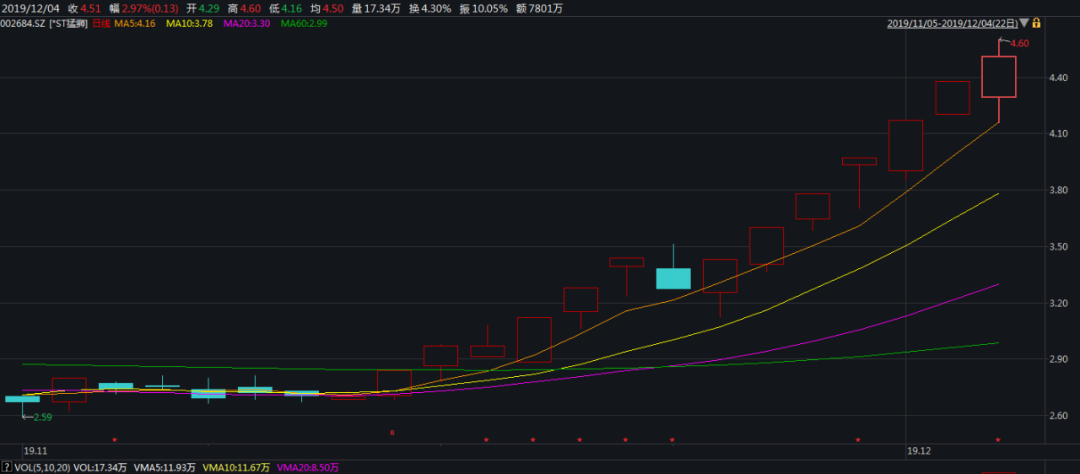The height and width of the screenshot is (474, 1080).
Task: Click the VOL indicator help question mark
Action: 7,467
